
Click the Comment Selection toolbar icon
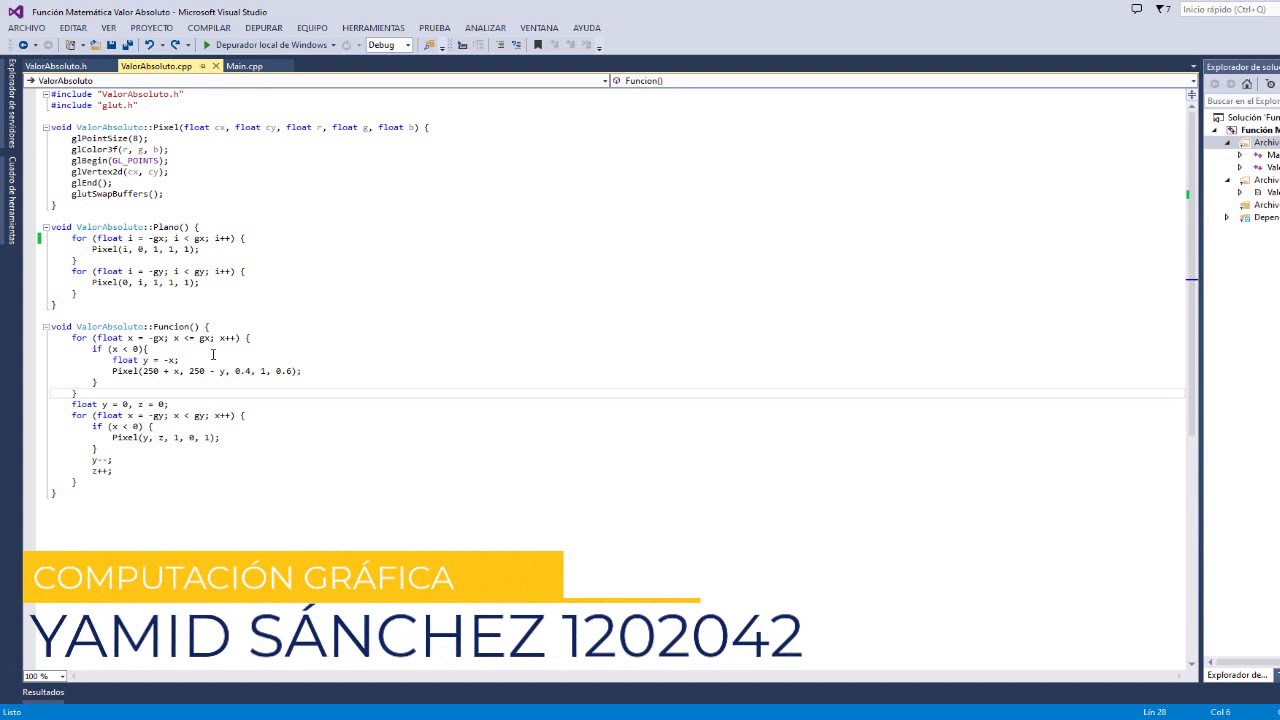[501, 45]
